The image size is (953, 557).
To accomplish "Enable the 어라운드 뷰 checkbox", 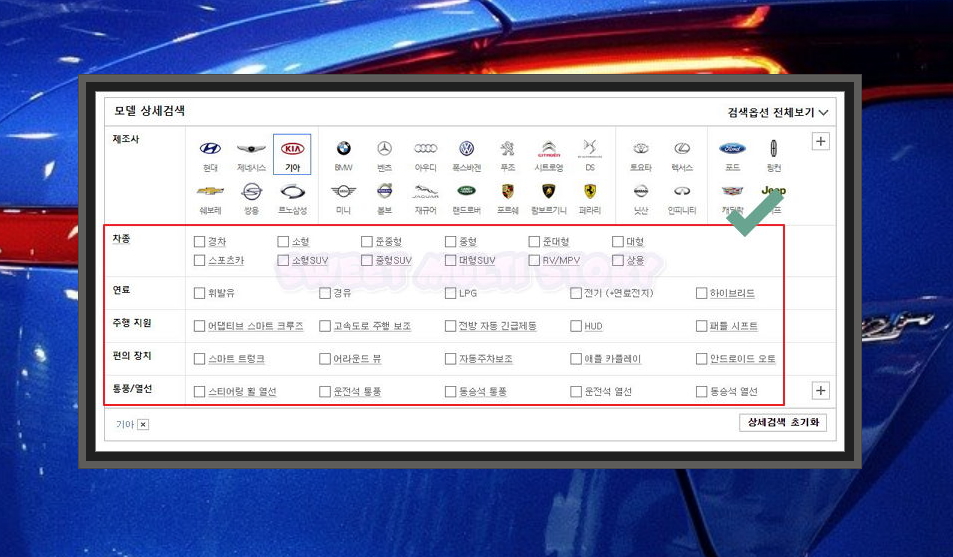I will tap(325, 359).
